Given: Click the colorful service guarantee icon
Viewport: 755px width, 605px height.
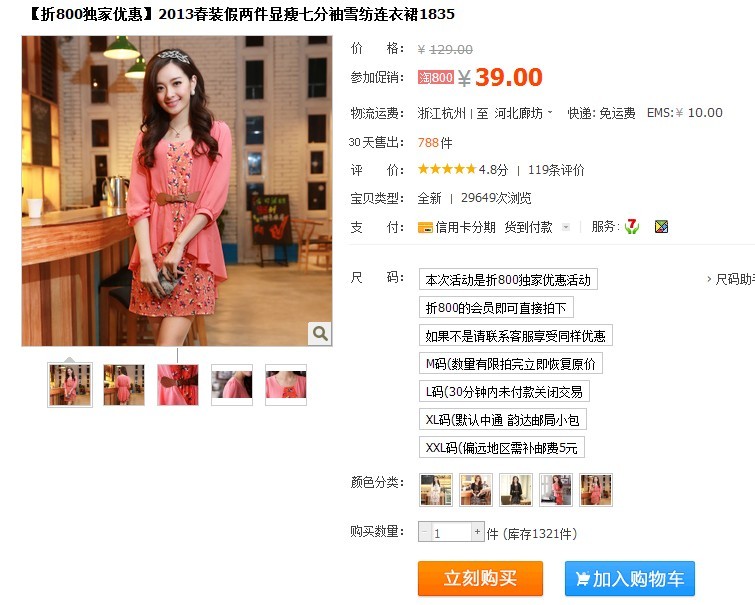Looking at the screenshot, I should pyautogui.click(x=662, y=226).
